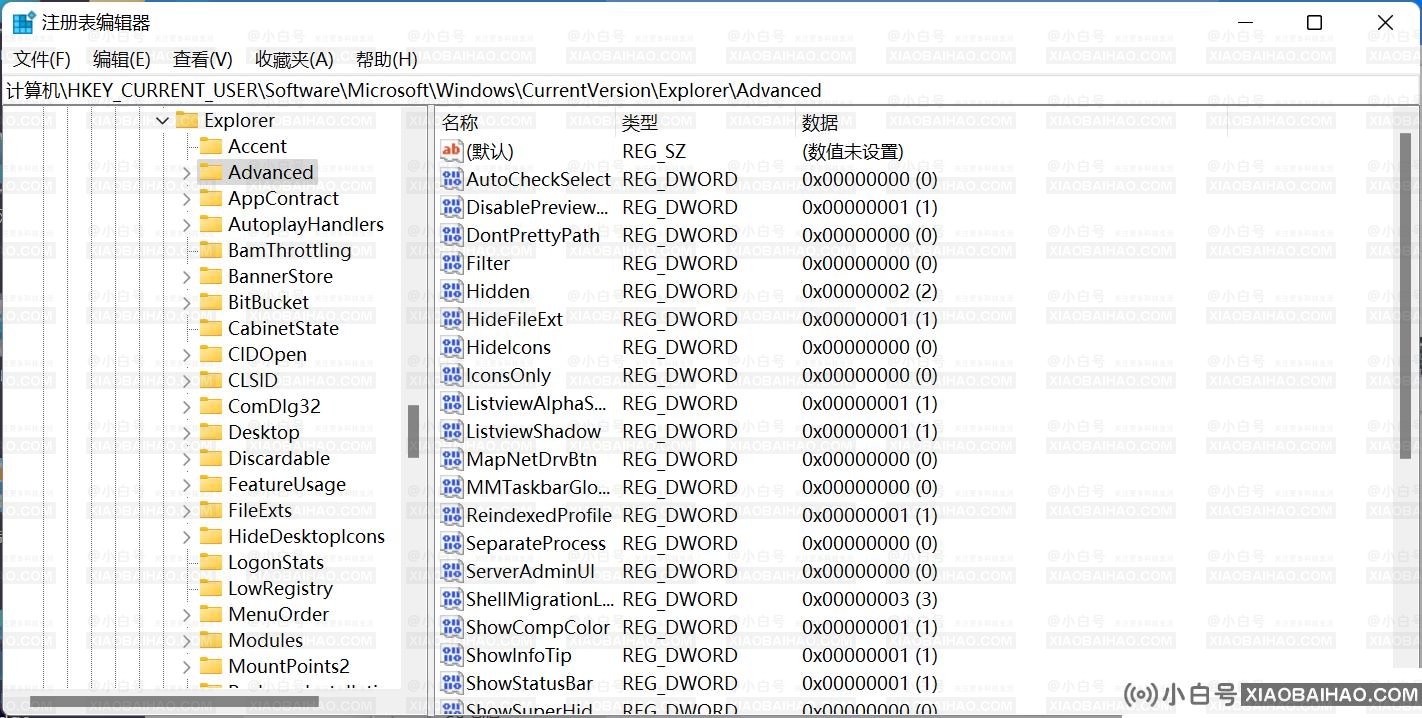Select the ShowStatusBar value icon
Image resolution: width=1422 pixels, height=718 pixels.
452,683
